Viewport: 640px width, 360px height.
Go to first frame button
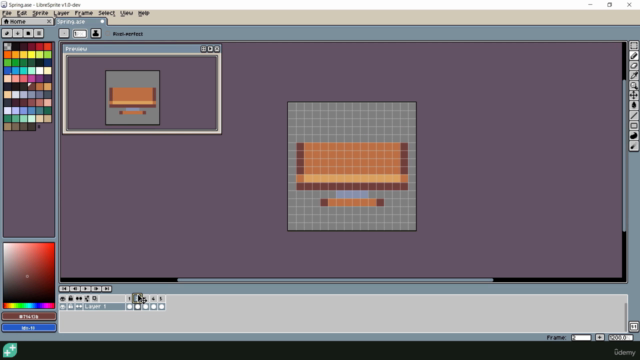[64, 289]
